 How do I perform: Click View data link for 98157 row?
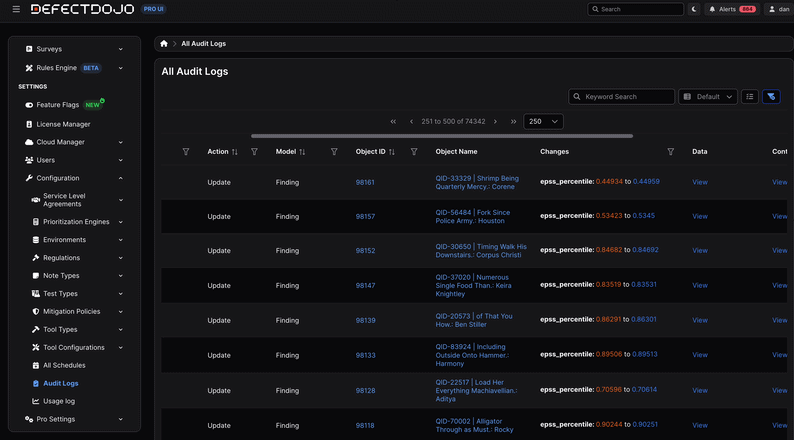point(700,216)
